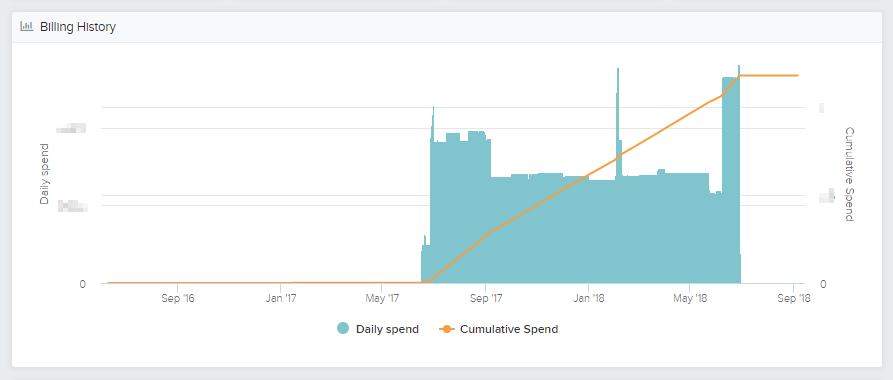Click the Sep '16 x-axis label
893x380 pixels.
point(178,298)
